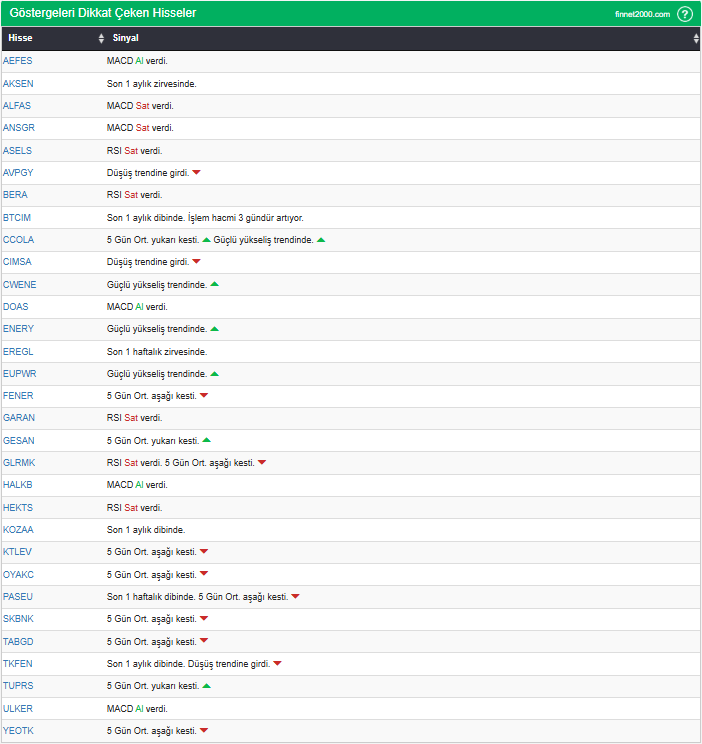Open the finnet2000.com link
The image size is (702, 744).
(642, 14)
